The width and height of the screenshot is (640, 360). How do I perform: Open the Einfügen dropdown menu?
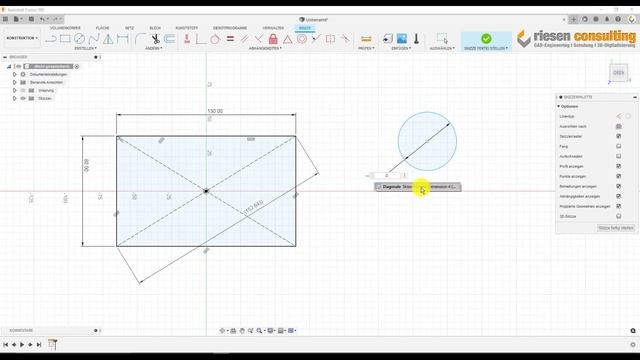coord(401,48)
